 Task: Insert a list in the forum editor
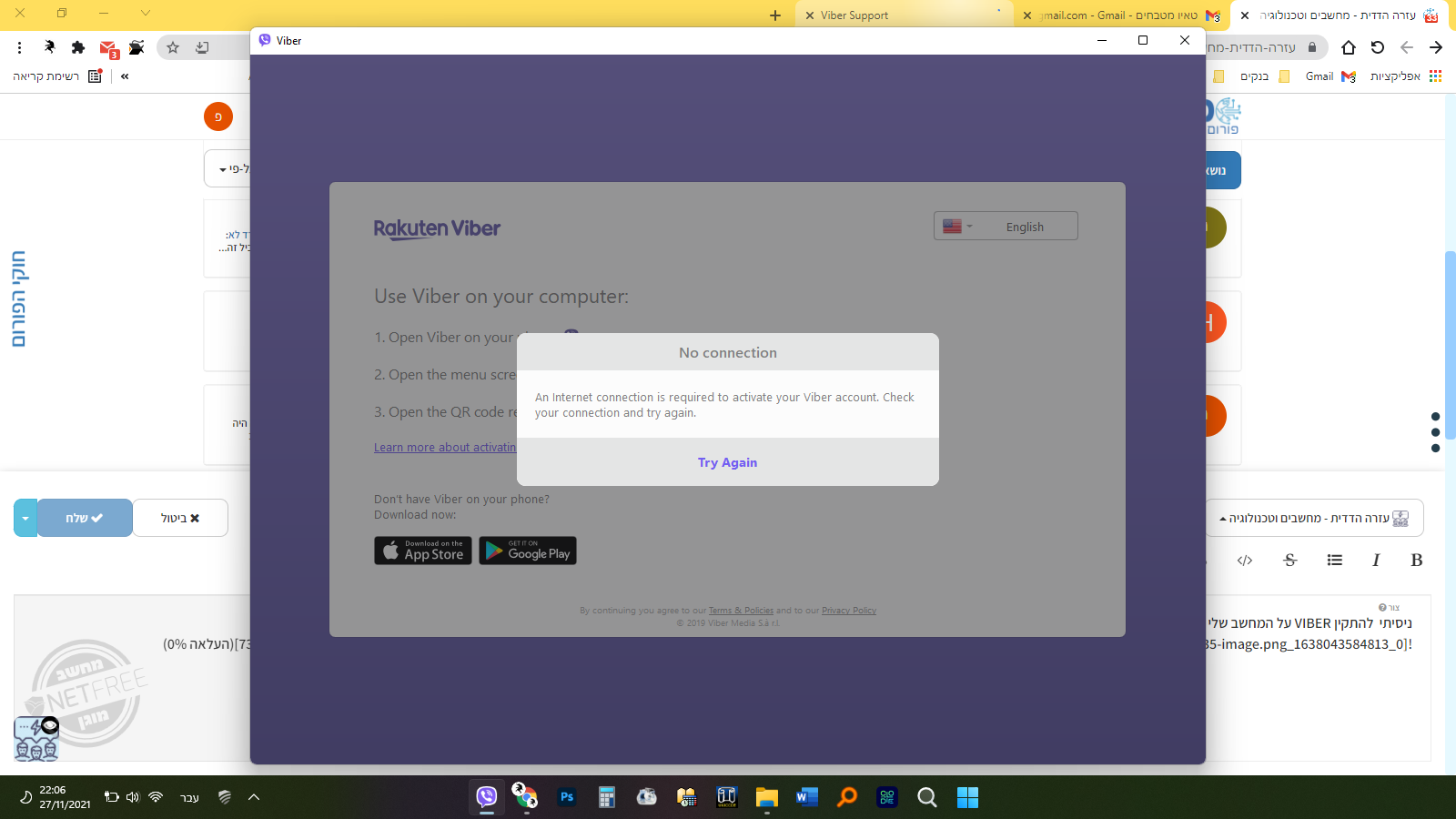pyautogui.click(x=1334, y=561)
